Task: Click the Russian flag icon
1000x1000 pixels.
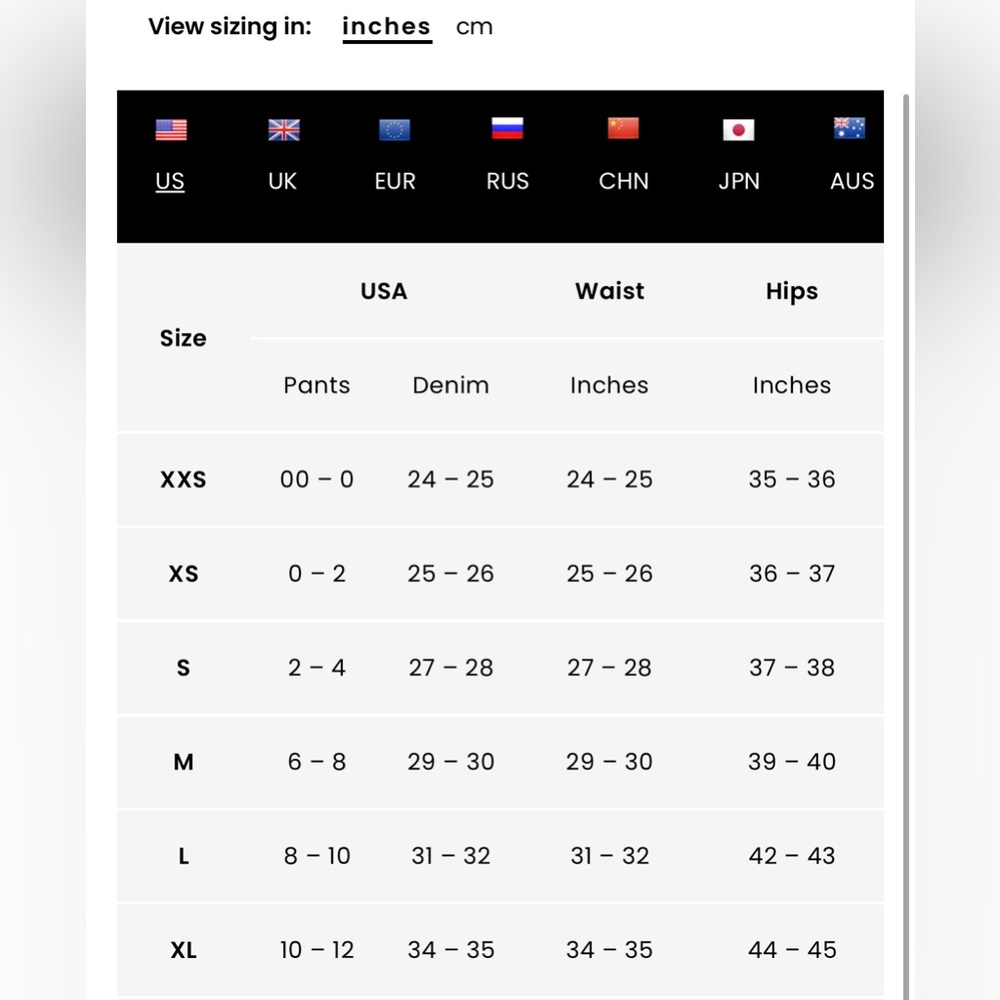Action: click(x=507, y=129)
